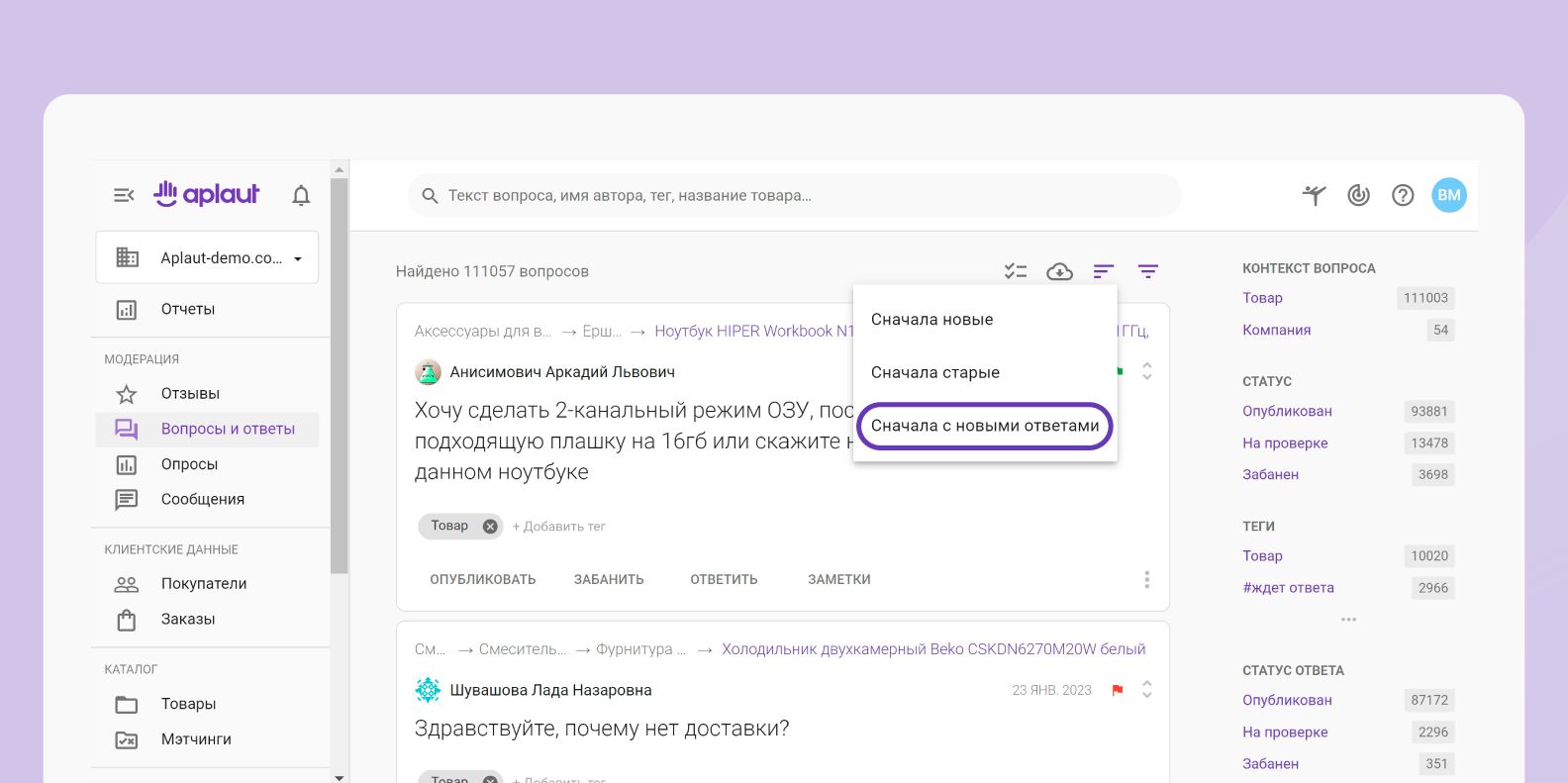This screenshot has height=783, width=1568.
Task: Open notifications bell icon
Action: [x=301, y=196]
